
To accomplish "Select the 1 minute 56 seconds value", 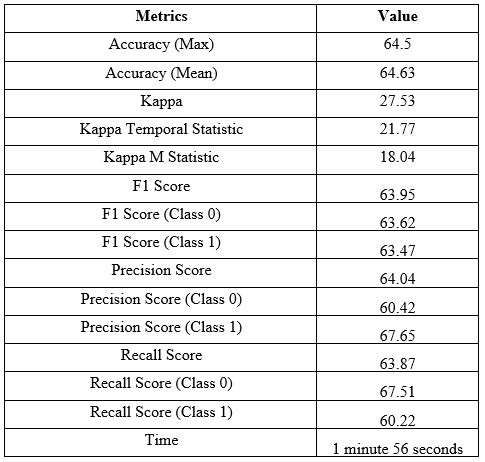I will pyautogui.click(x=397, y=449).
